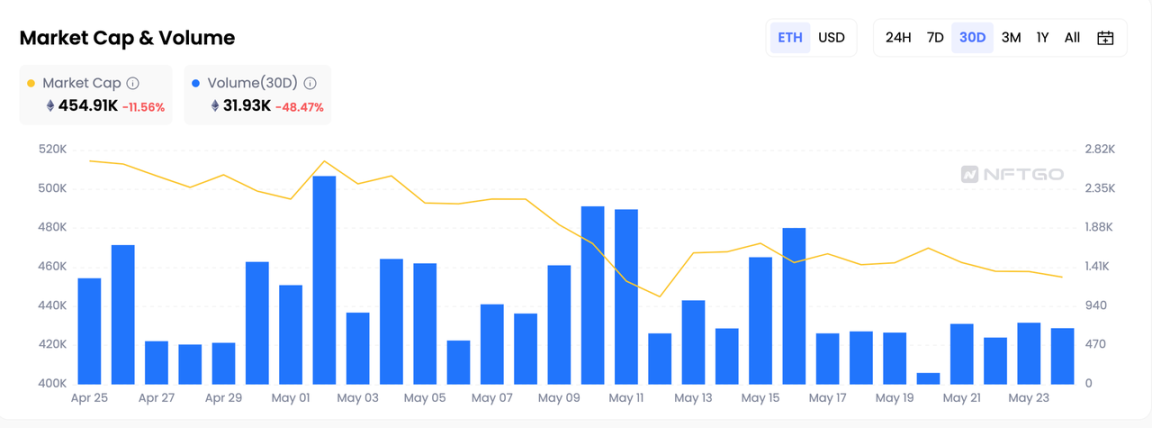Toggle the Volume(30D) series legend
Viewport: 1152px width, 428px height.
(246, 84)
